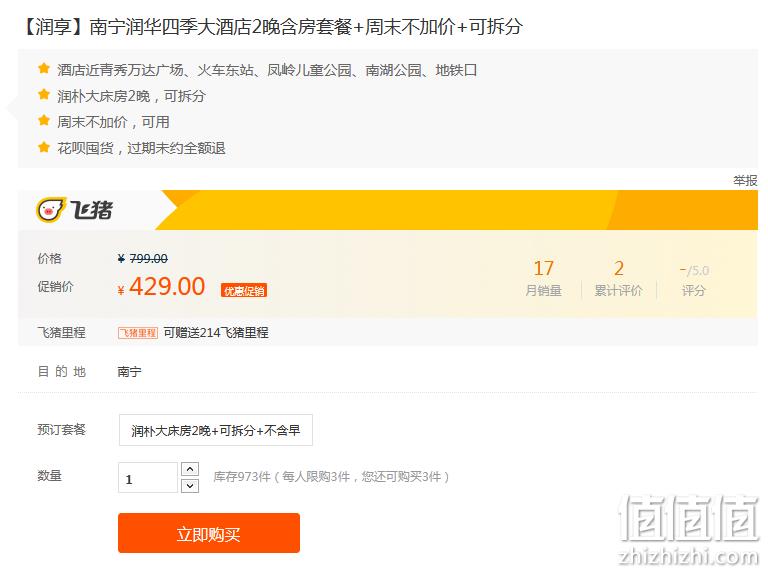
Task: Click the quantity input field
Action: pos(148,478)
